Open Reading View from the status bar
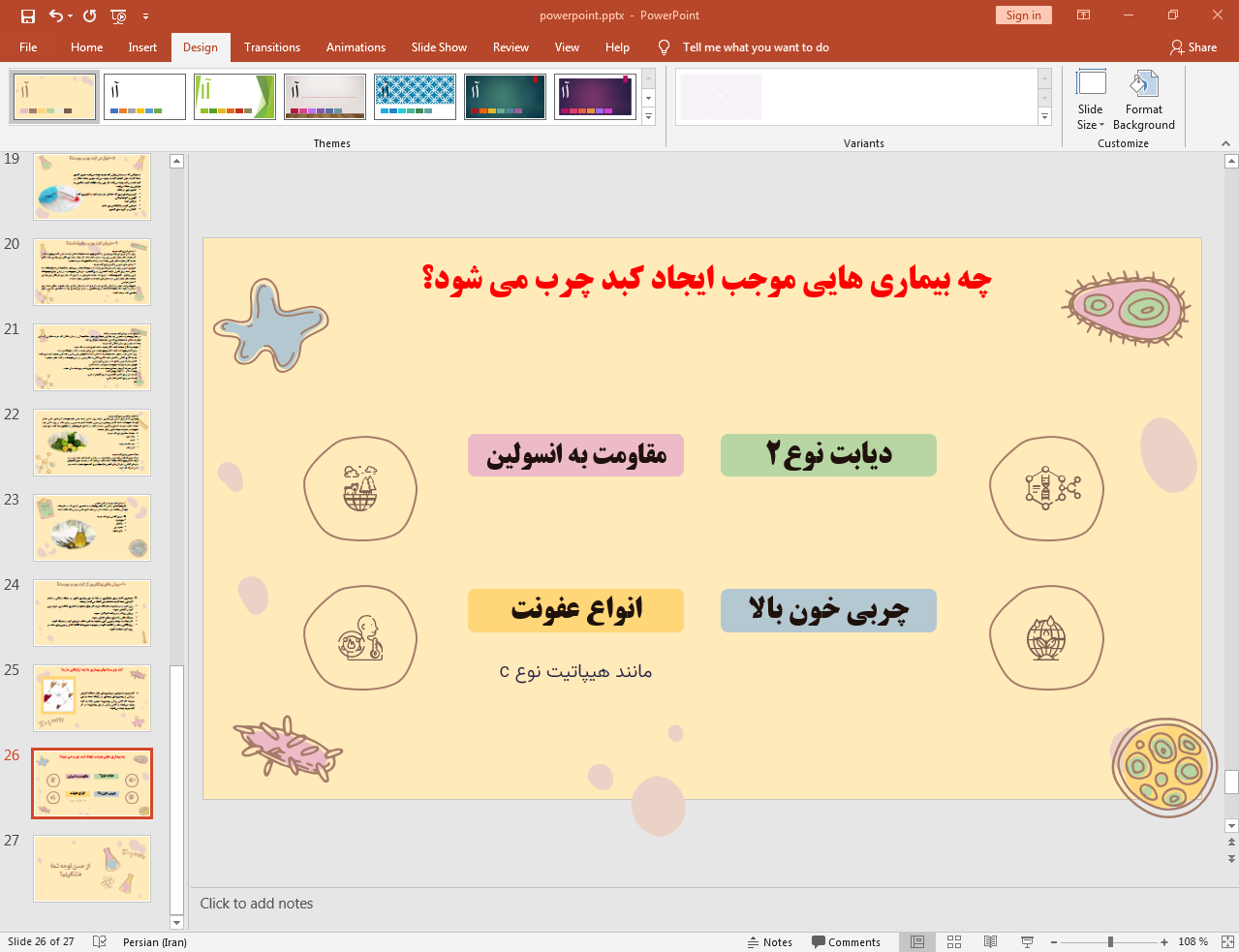This screenshot has width=1239, height=952. pyautogui.click(x=990, y=941)
